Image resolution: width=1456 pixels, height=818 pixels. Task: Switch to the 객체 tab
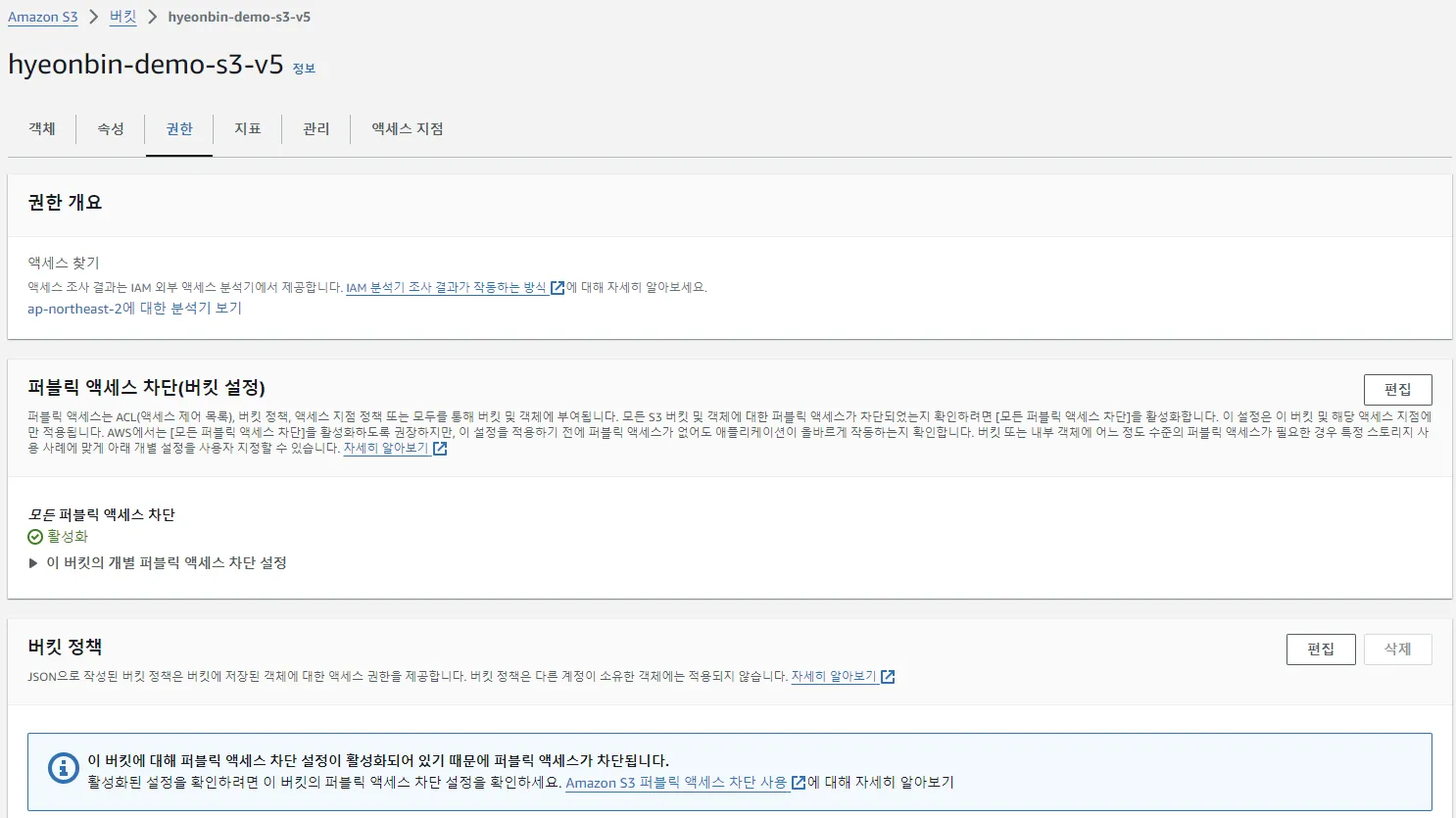[42, 129]
